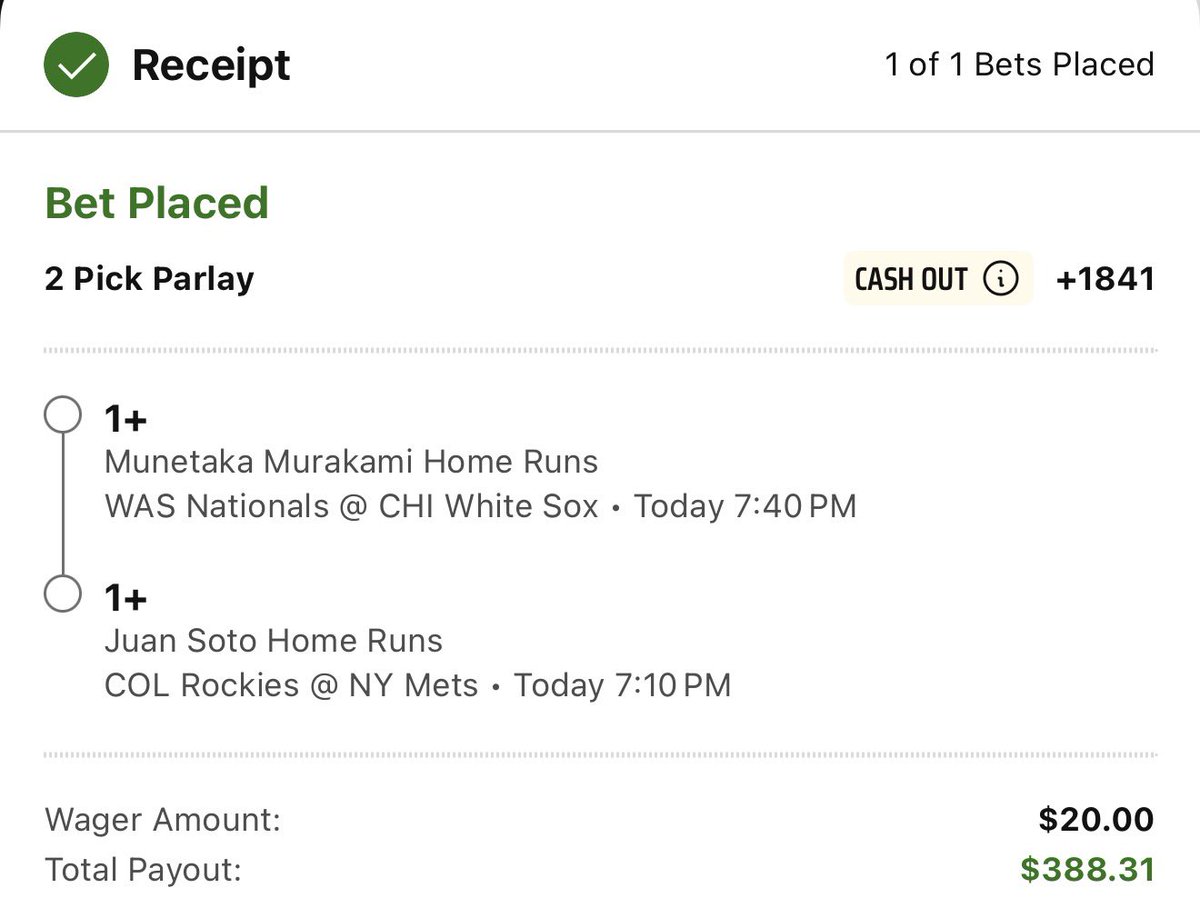Tap the info icon beside Cash Out
The image size is (1200, 908).
click(1001, 279)
